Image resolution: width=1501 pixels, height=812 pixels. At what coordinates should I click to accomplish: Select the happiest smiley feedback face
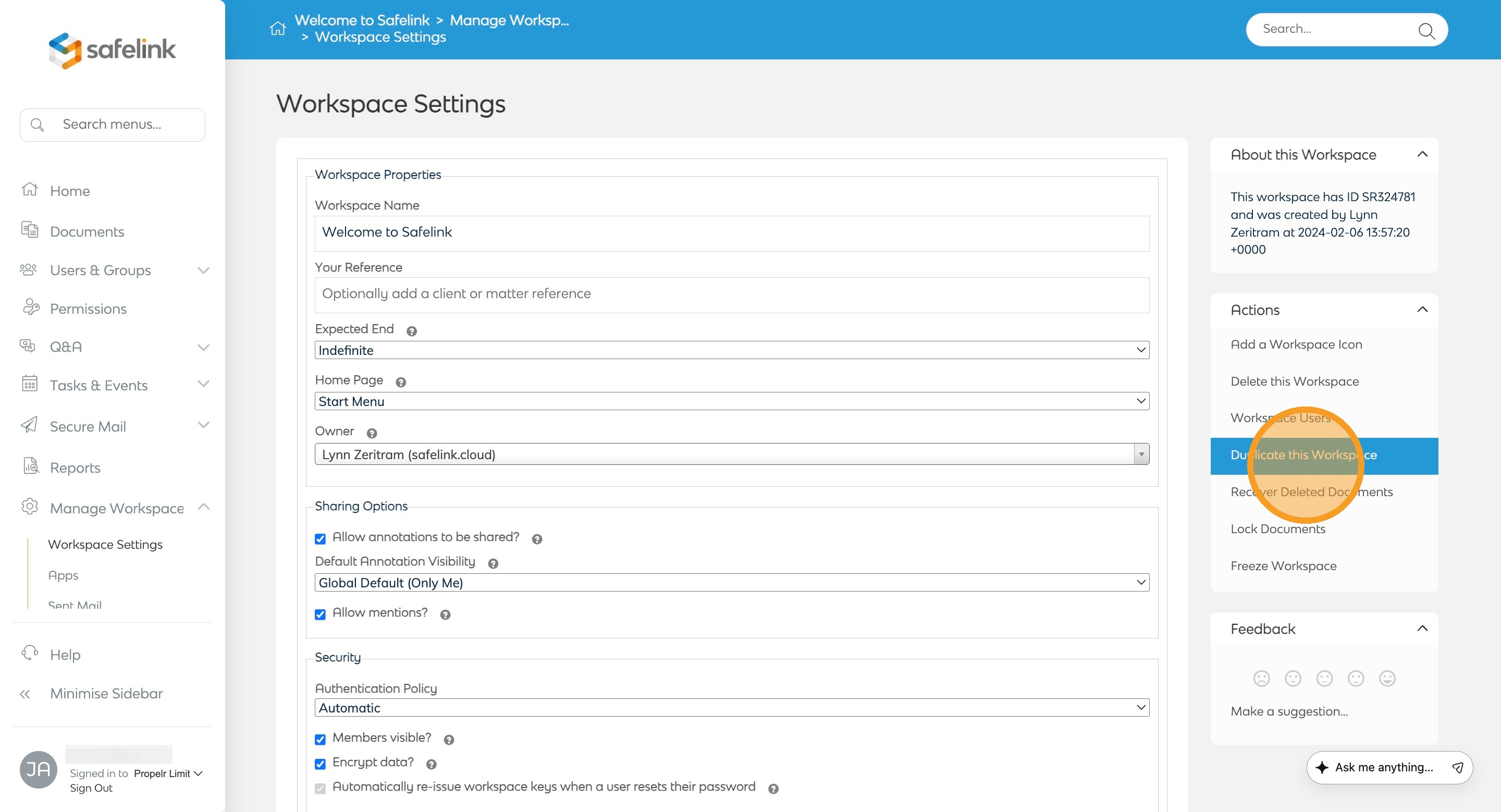click(x=1387, y=678)
